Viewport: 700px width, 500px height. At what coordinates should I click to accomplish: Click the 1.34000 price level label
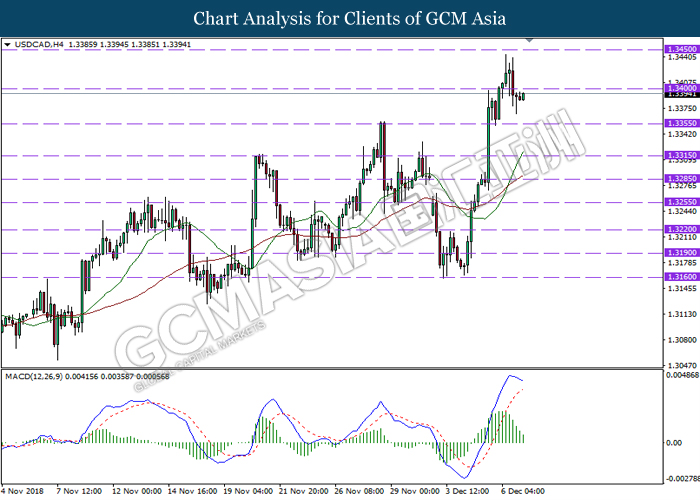681,88
